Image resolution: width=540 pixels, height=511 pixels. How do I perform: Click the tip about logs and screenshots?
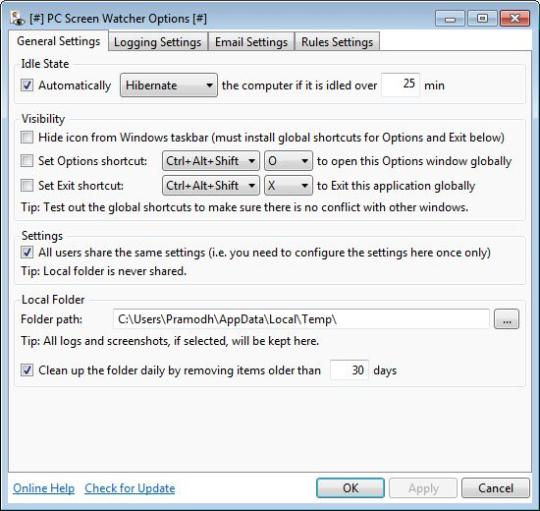170,341
